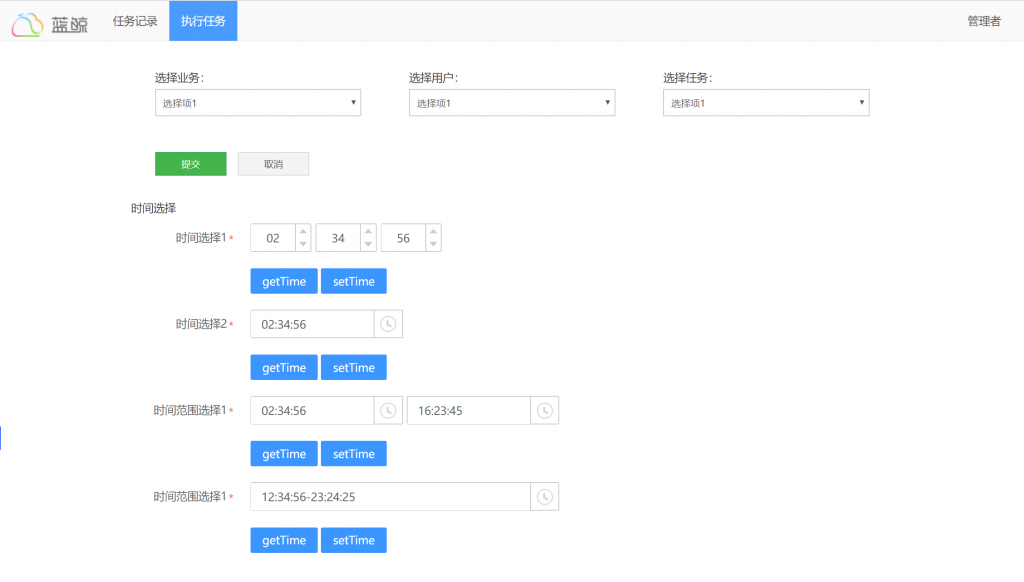Screen dimensions: 1024x582
Task: Click setTime below the 12:34:56-23:24:25 field
Action: 354,540
